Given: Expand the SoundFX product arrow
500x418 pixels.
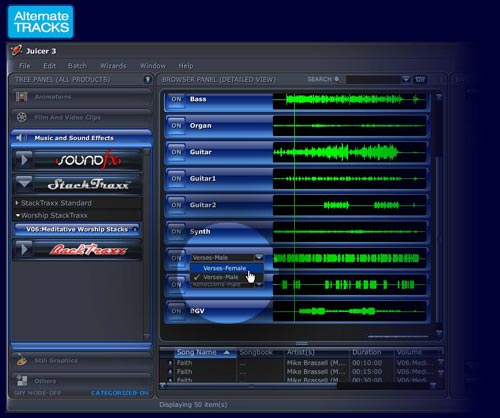Looking at the screenshot, I should [23, 160].
